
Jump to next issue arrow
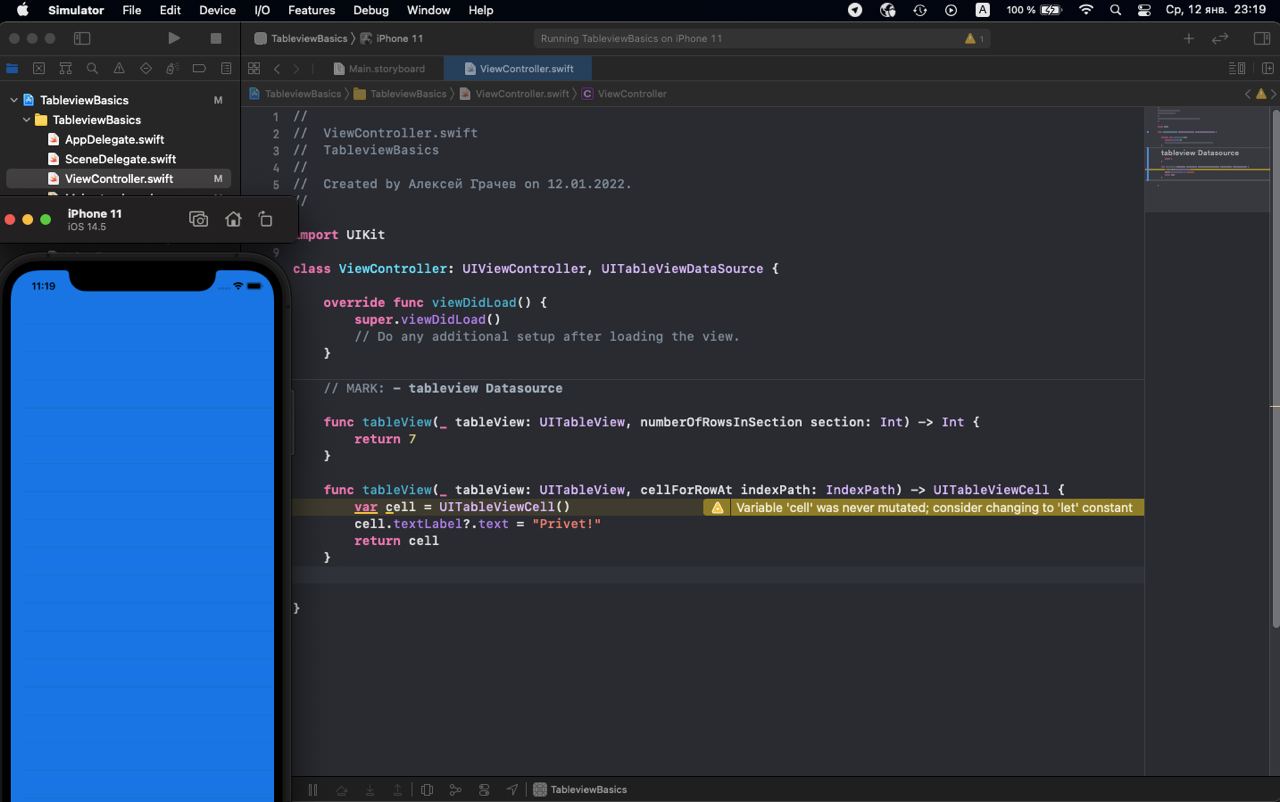[x=1273, y=93]
